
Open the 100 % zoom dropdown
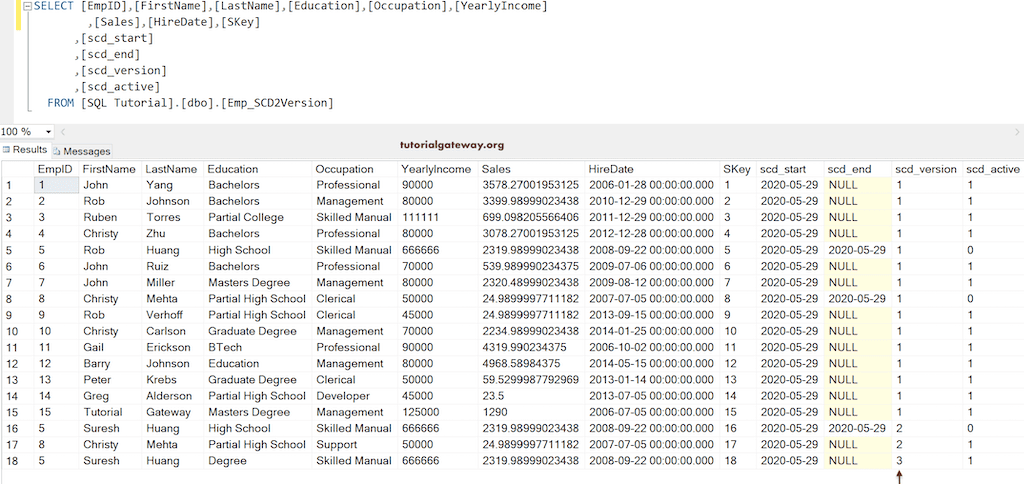click(48, 132)
